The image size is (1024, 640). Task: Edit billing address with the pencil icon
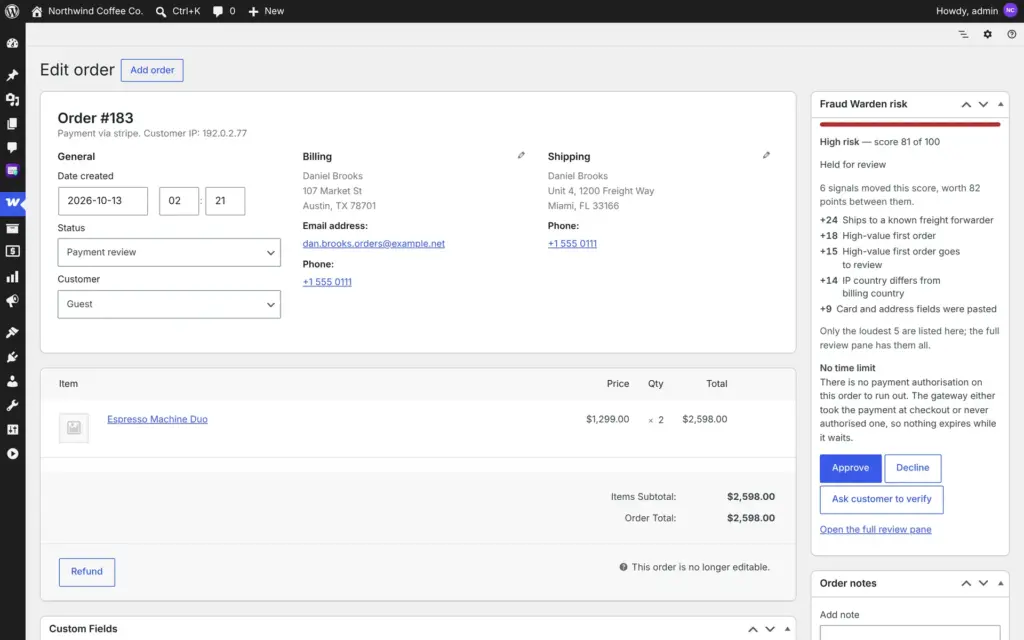(521, 155)
